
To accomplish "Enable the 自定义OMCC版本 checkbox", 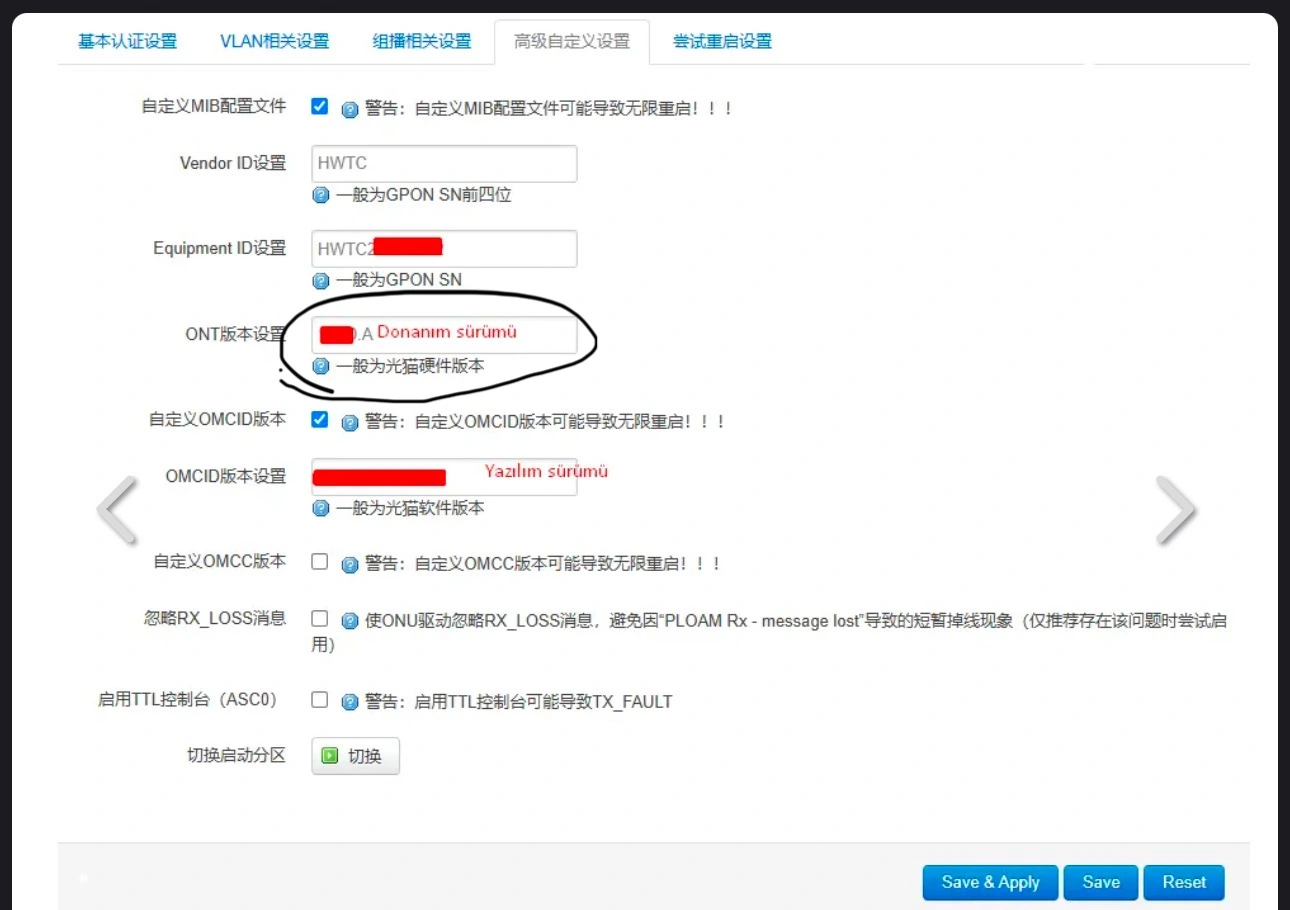I will (x=319, y=562).
